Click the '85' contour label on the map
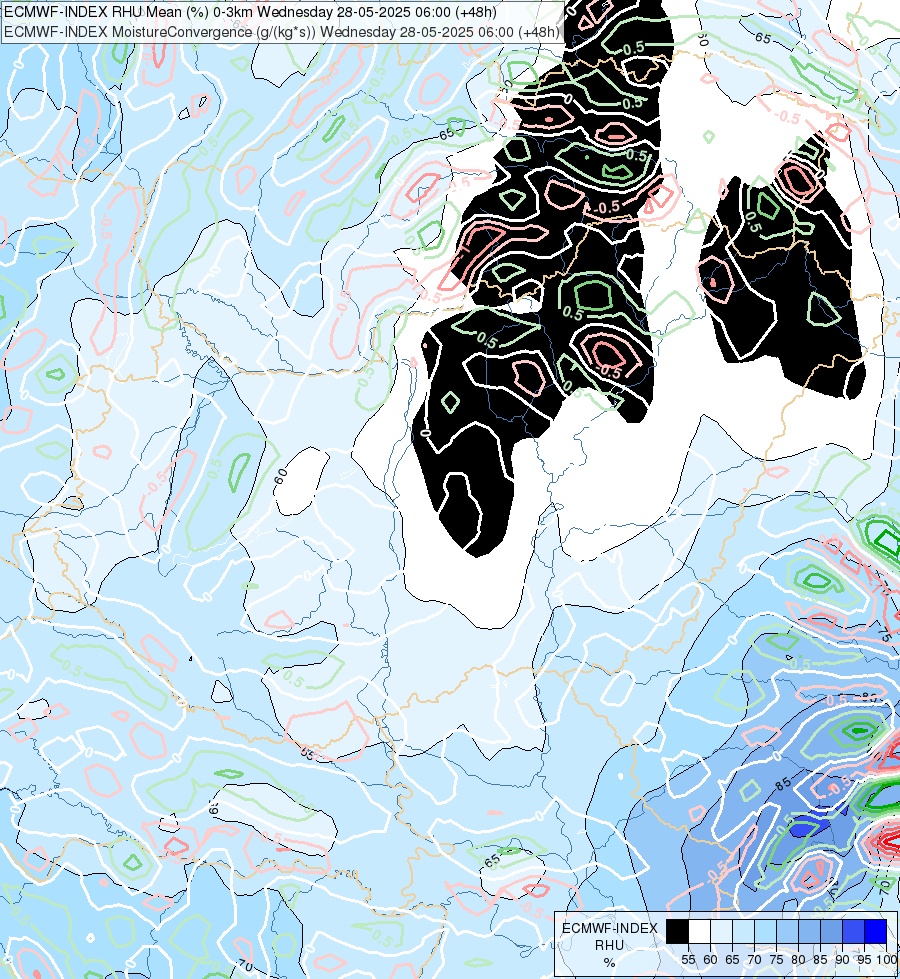The height and width of the screenshot is (979, 900). coord(784,784)
